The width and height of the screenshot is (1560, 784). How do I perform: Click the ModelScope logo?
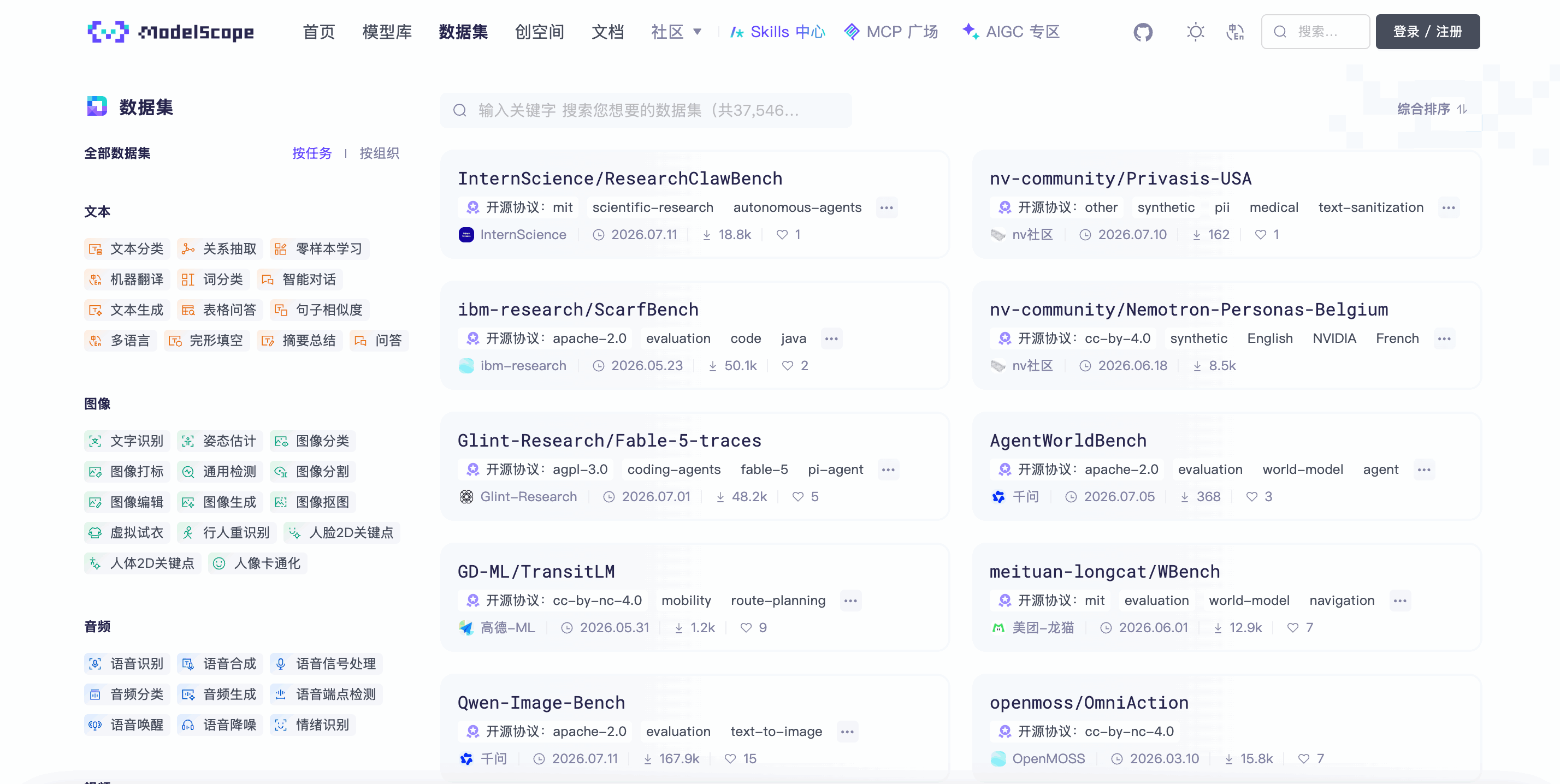(x=171, y=32)
